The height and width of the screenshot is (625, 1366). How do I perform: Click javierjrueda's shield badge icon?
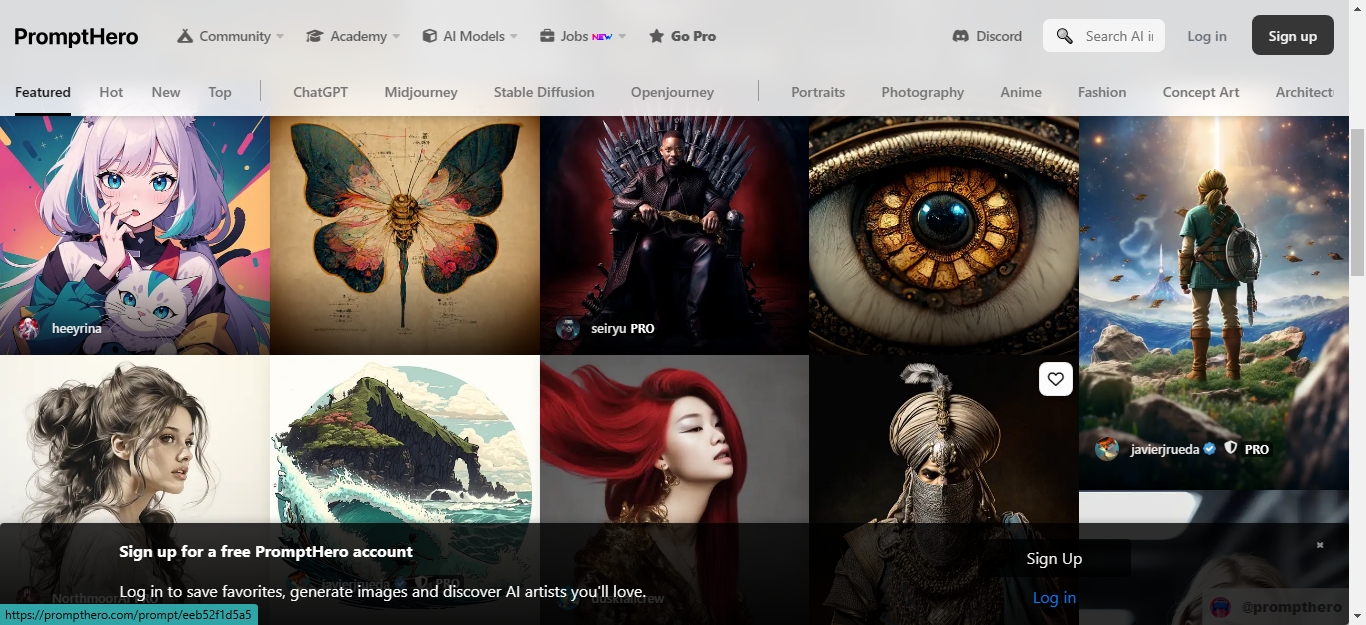coord(1231,449)
